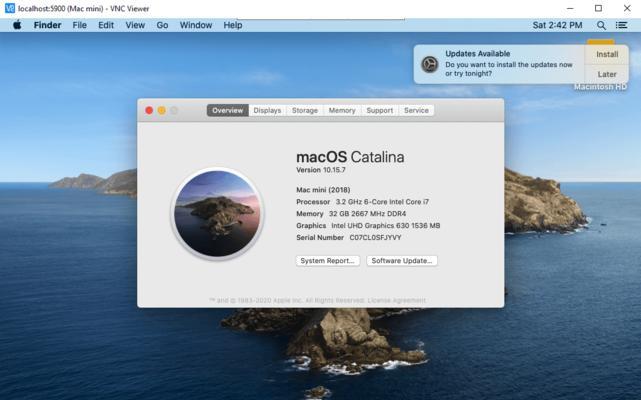641x400 pixels.
Task: Switch to the Memory tab
Action: 342,110
